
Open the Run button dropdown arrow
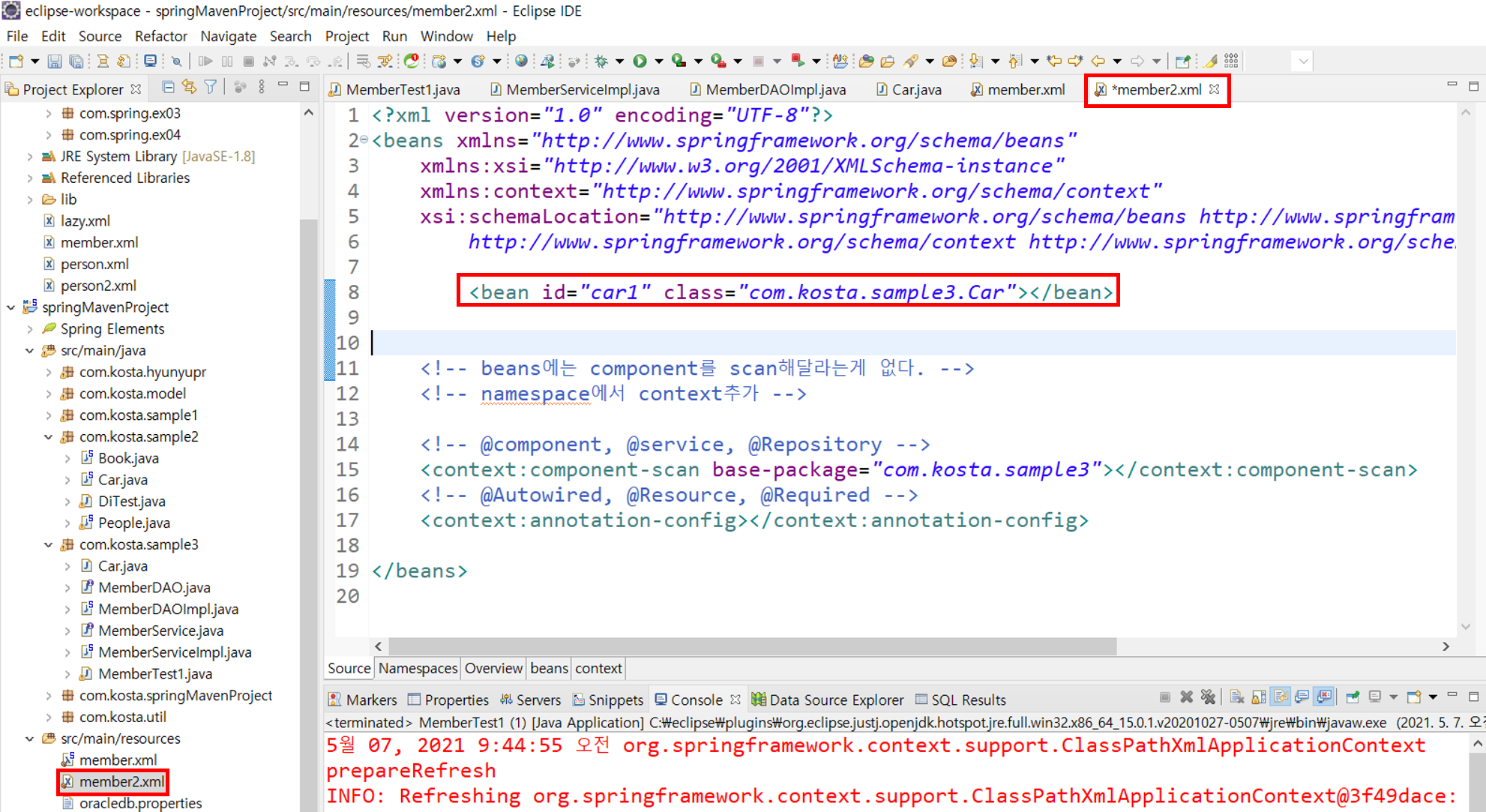658,61
